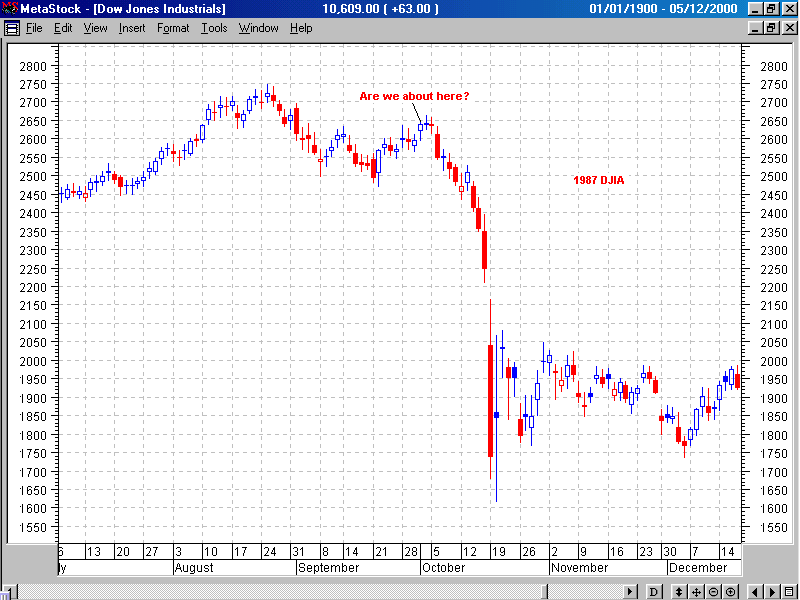The image size is (800, 600).
Task: Click the August month label on the date axis
Action: click(x=194, y=568)
